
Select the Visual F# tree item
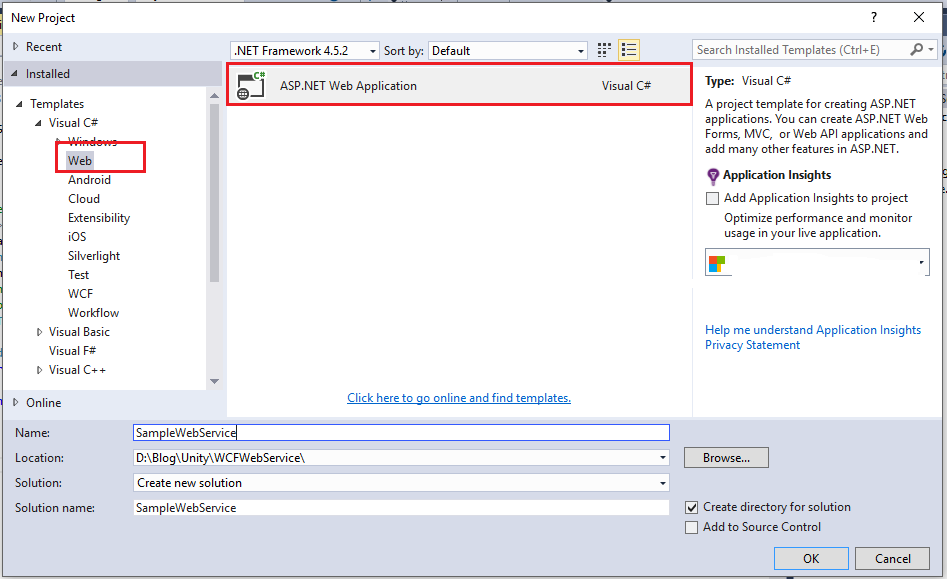(72, 351)
